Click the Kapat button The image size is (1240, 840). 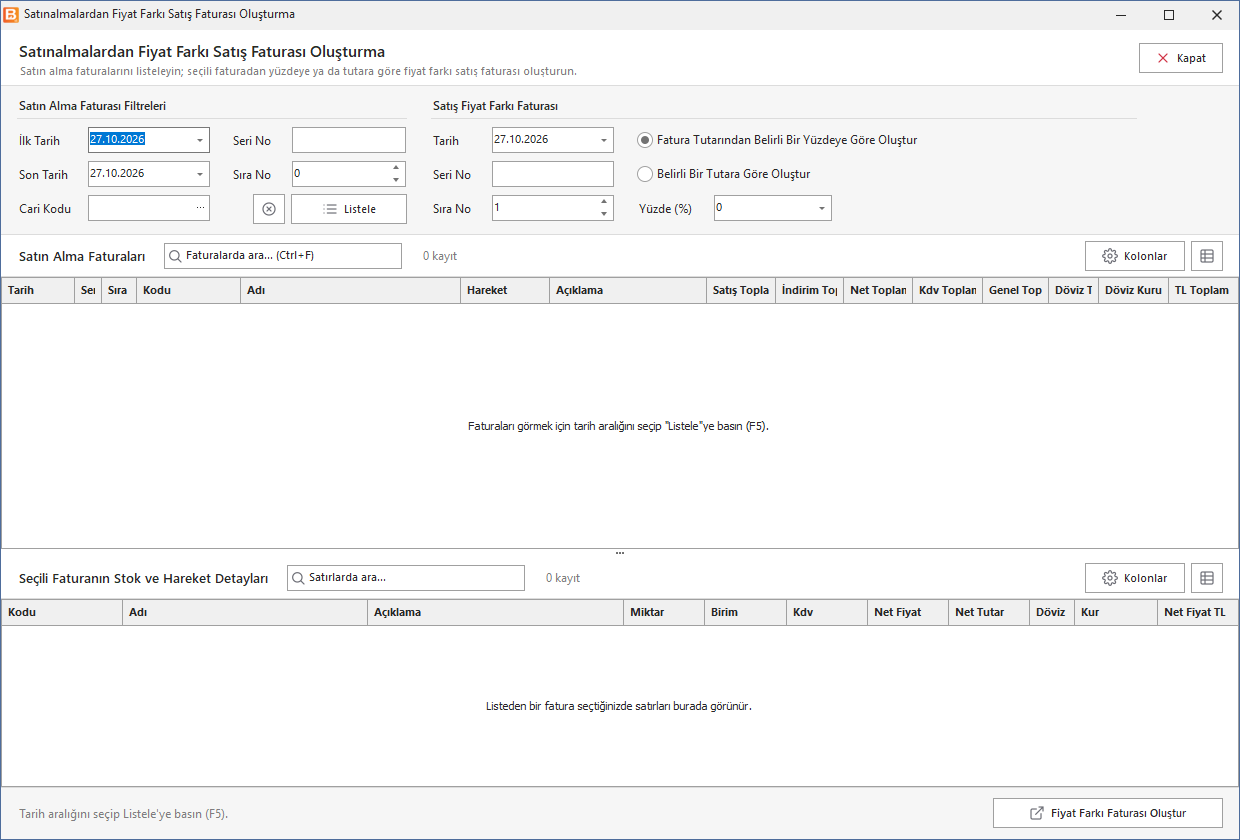coord(1181,58)
